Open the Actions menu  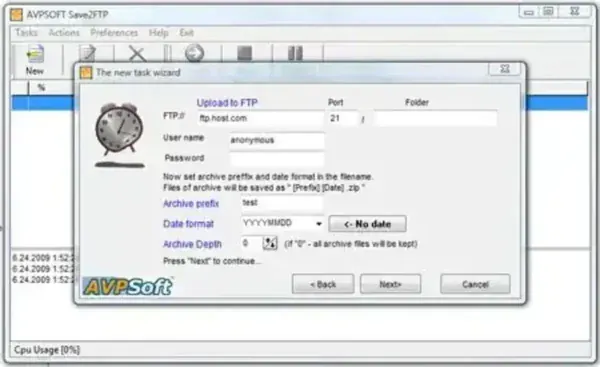click(x=64, y=33)
